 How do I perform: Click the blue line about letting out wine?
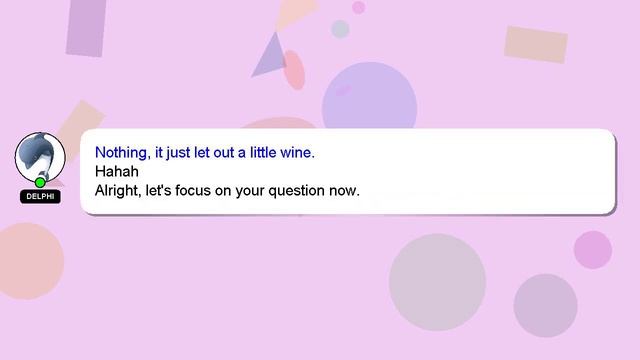pyautogui.click(x=204, y=153)
